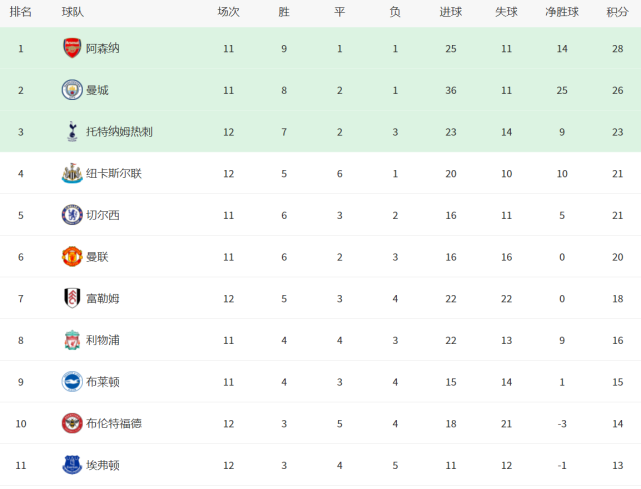Click the 排名 column header
The height and width of the screenshot is (489, 641).
pyautogui.click(x=20, y=12)
